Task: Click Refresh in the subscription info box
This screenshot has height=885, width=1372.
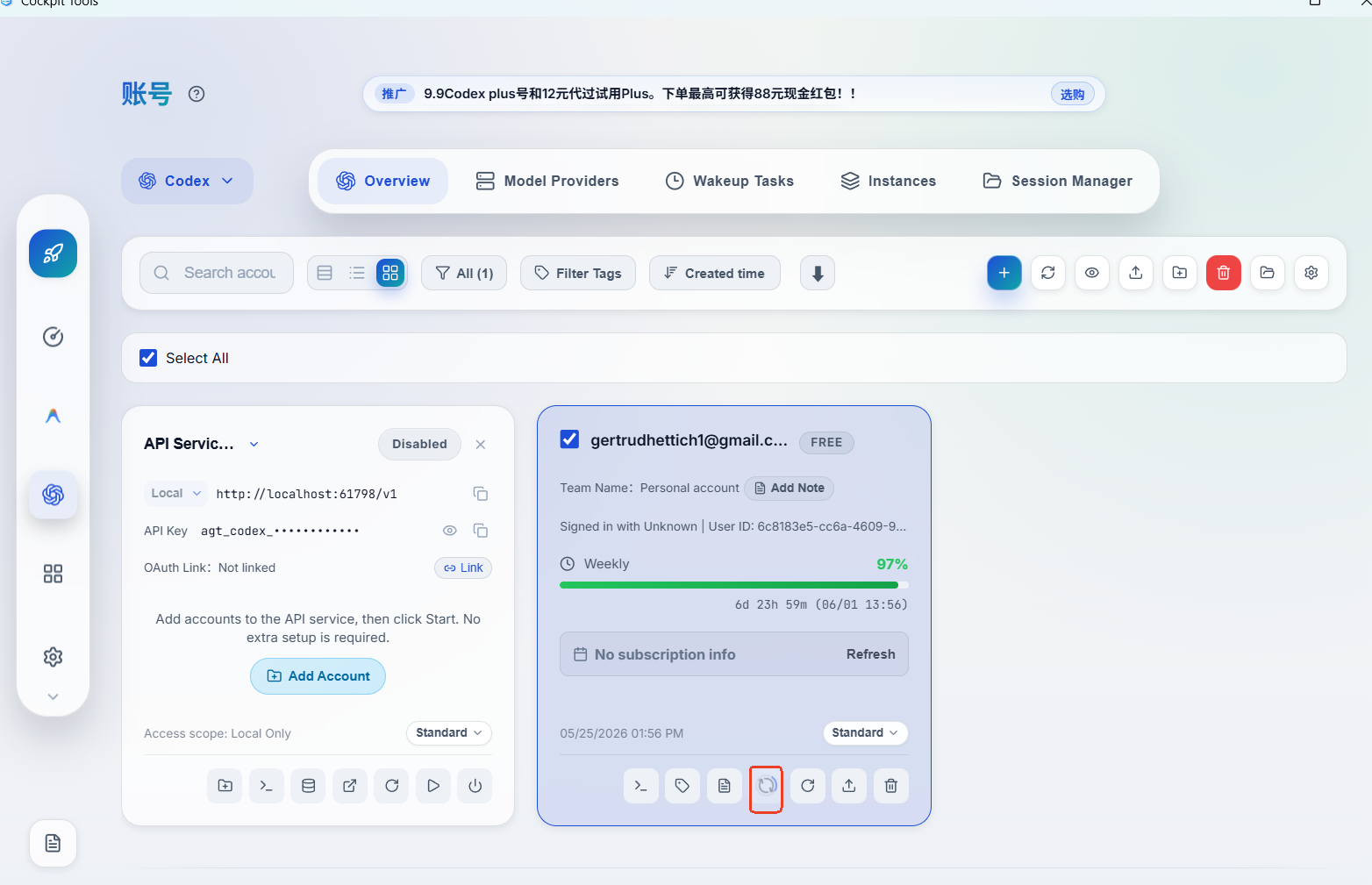Action: tap(871, 654)
